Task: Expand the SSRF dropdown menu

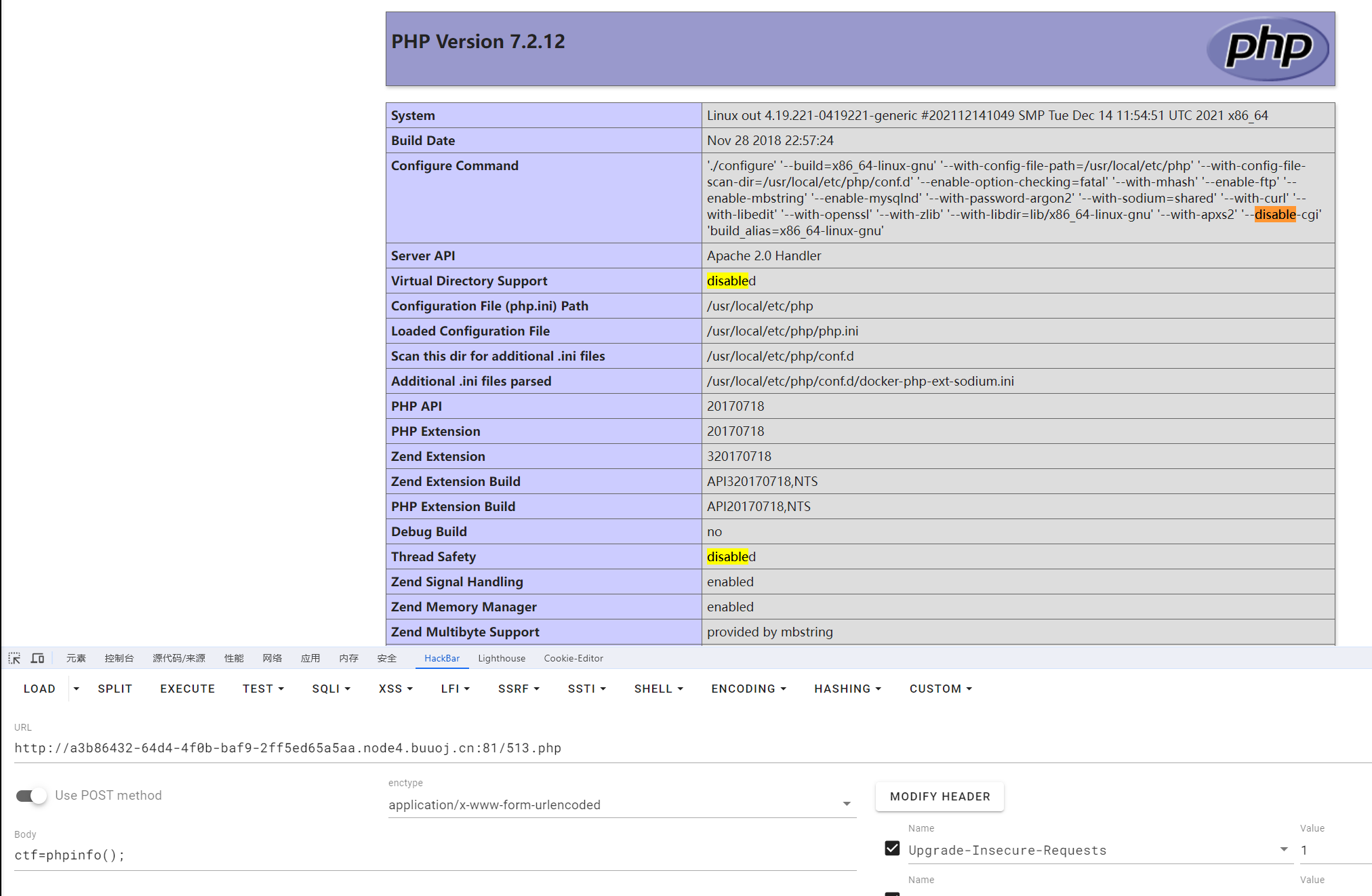Action: pos(519,689)
